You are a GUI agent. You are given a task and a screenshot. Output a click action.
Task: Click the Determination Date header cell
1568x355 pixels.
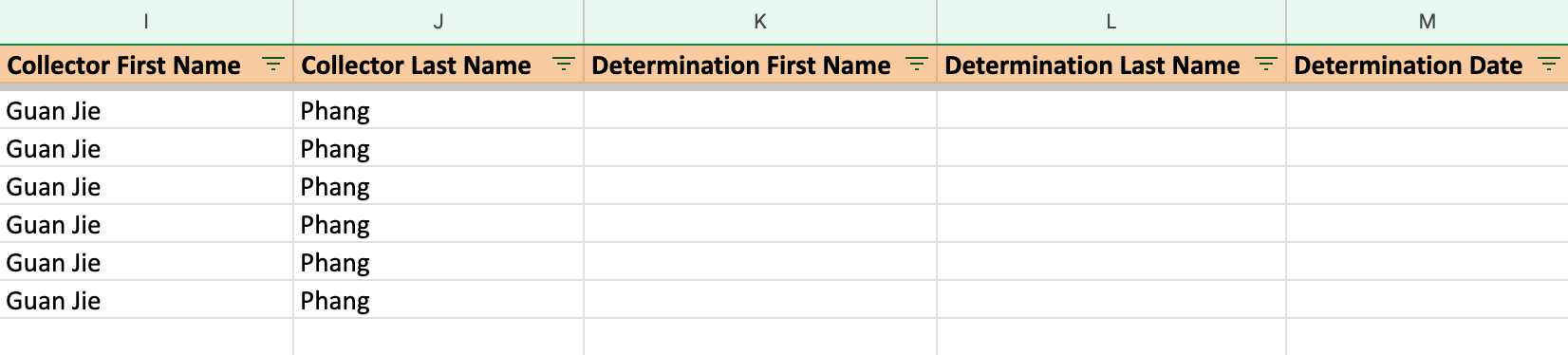(x=1427, y=65)
